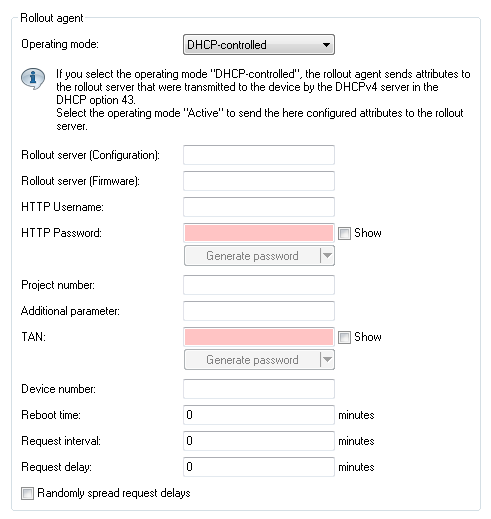Expand the TAN generate password arrow
Image resolution: width=491 pixels, height=519 pixels.
(x=327, y=360)
